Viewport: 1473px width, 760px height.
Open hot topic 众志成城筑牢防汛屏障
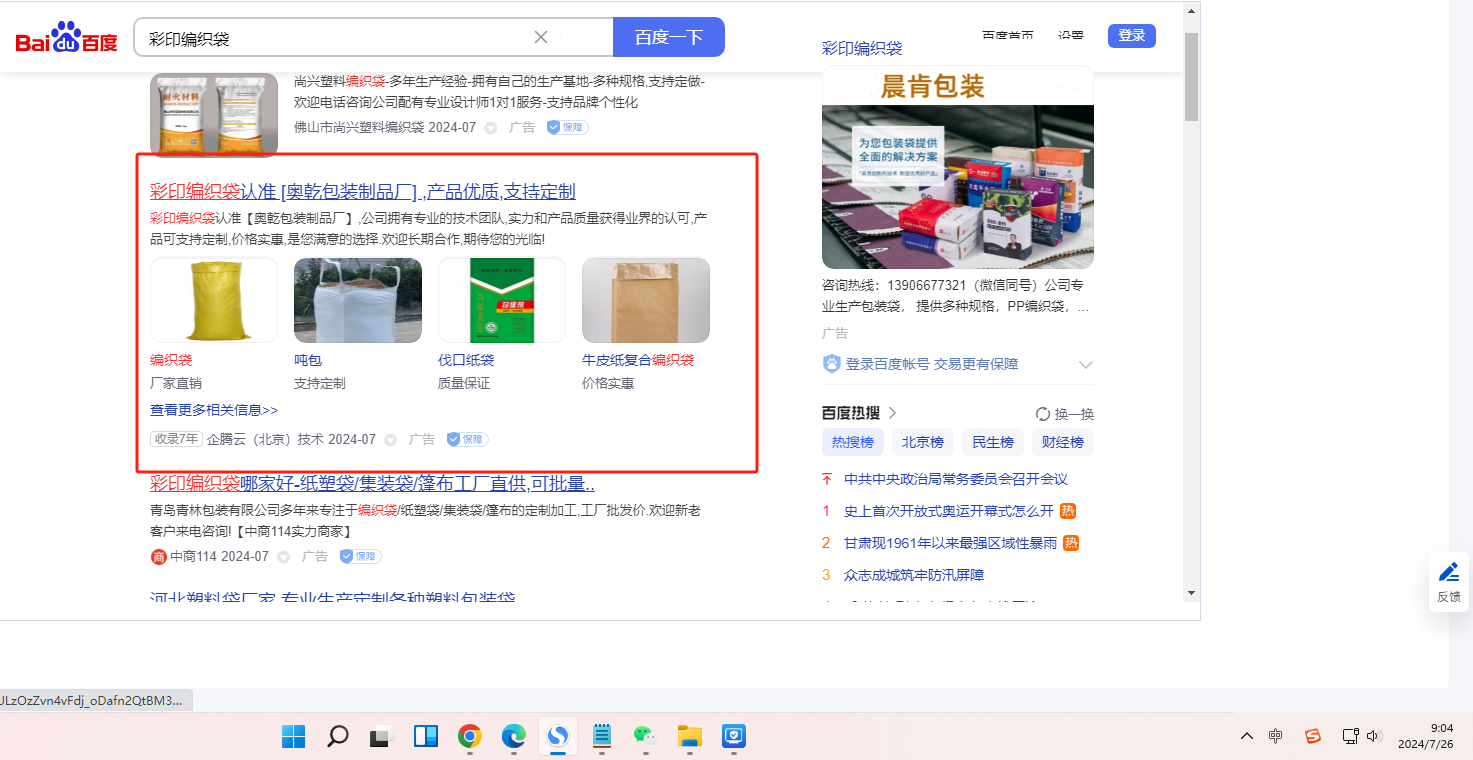coord(914,575)
